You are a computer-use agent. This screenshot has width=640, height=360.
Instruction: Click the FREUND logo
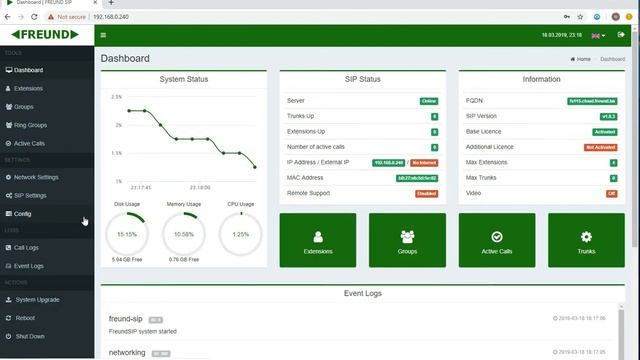(45, 35)
